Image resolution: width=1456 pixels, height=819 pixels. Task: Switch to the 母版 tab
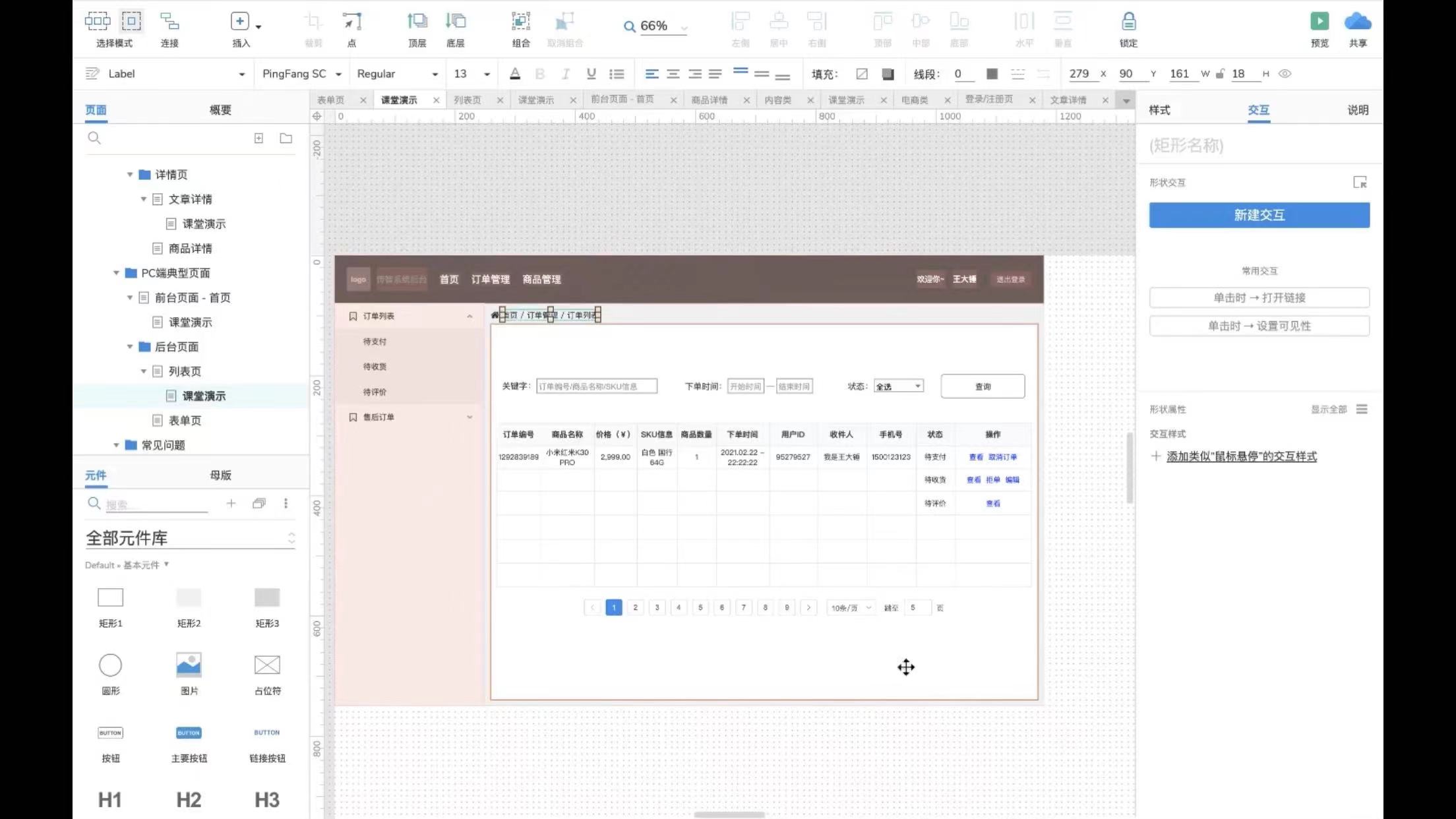click(220, 475)
